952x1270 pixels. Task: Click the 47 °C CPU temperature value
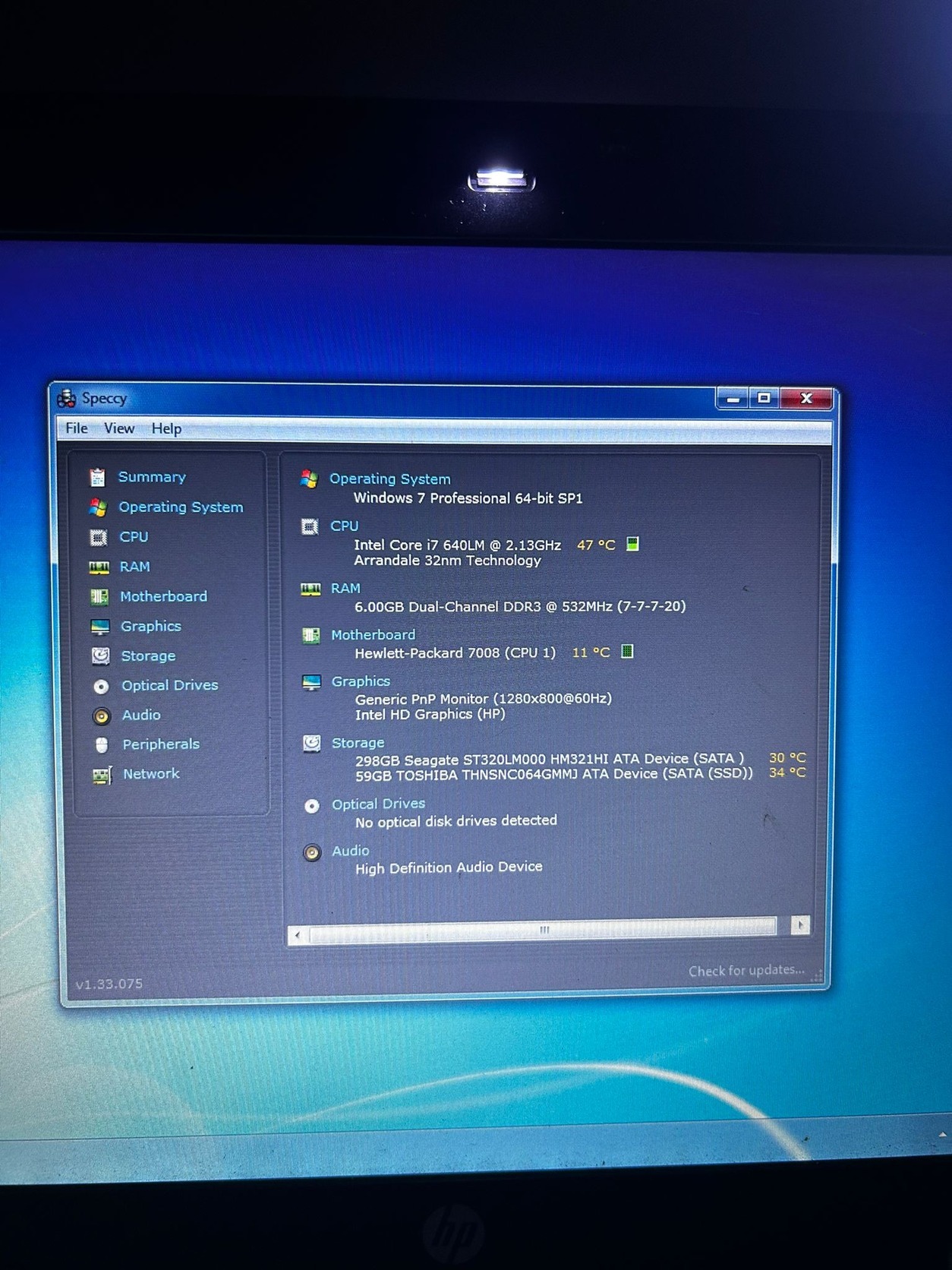(596, 545)
